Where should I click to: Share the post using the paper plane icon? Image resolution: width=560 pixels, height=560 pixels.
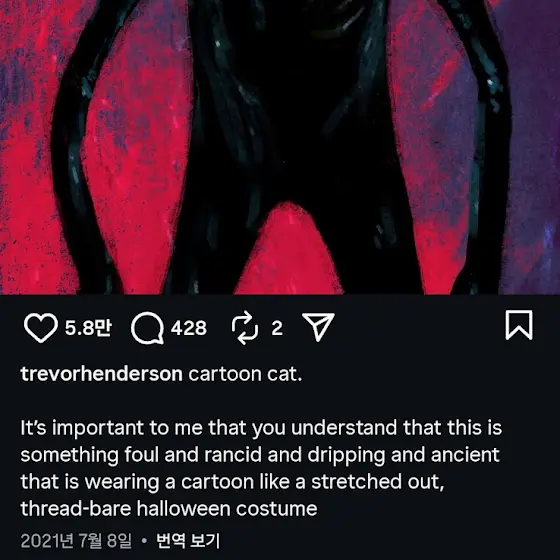318,327
